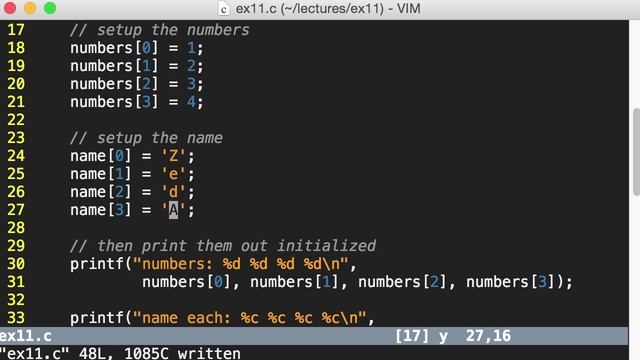Screen dimensions: 640x360
Task: Click the 'y' flag in the status line
Action: 443,337
